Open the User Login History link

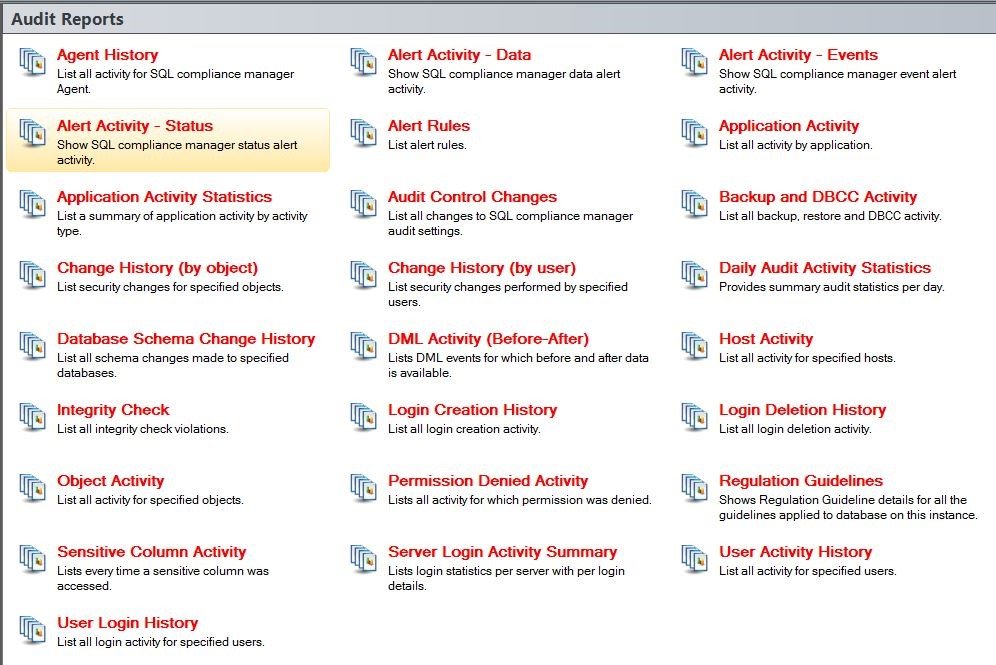127,624
